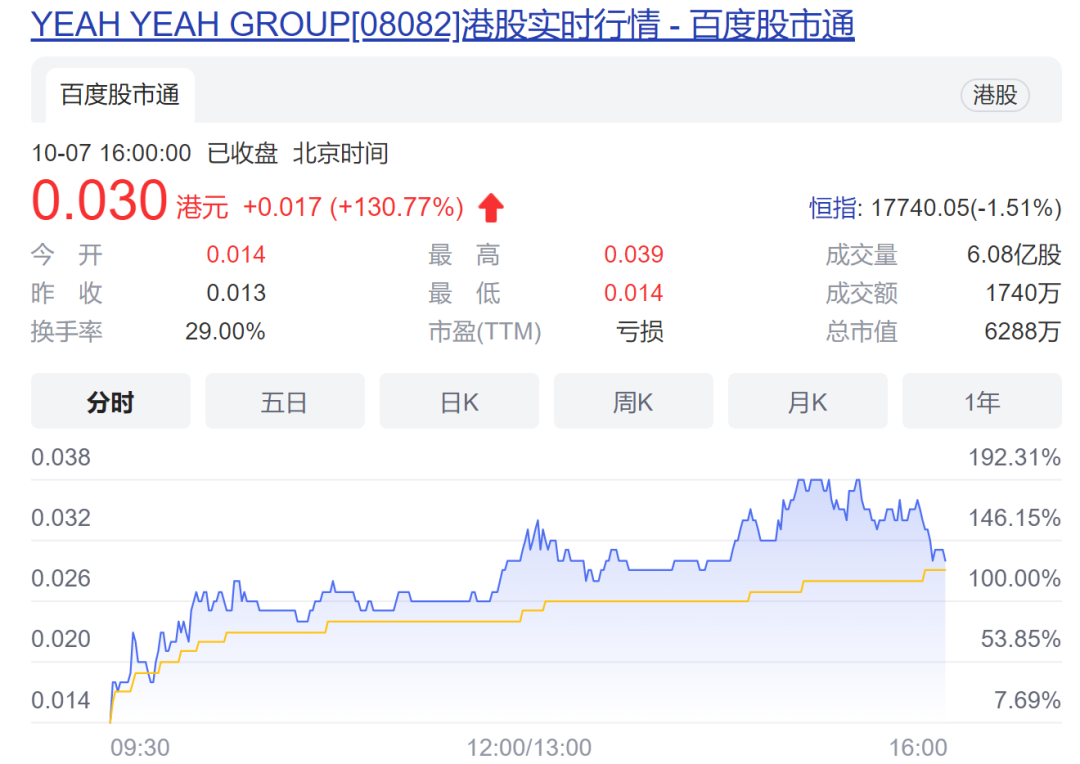Image resolution: width=1080 pixels, height=764 pixels.
Task: Click the 最高 value 0.039
Action: coord(634,255)
